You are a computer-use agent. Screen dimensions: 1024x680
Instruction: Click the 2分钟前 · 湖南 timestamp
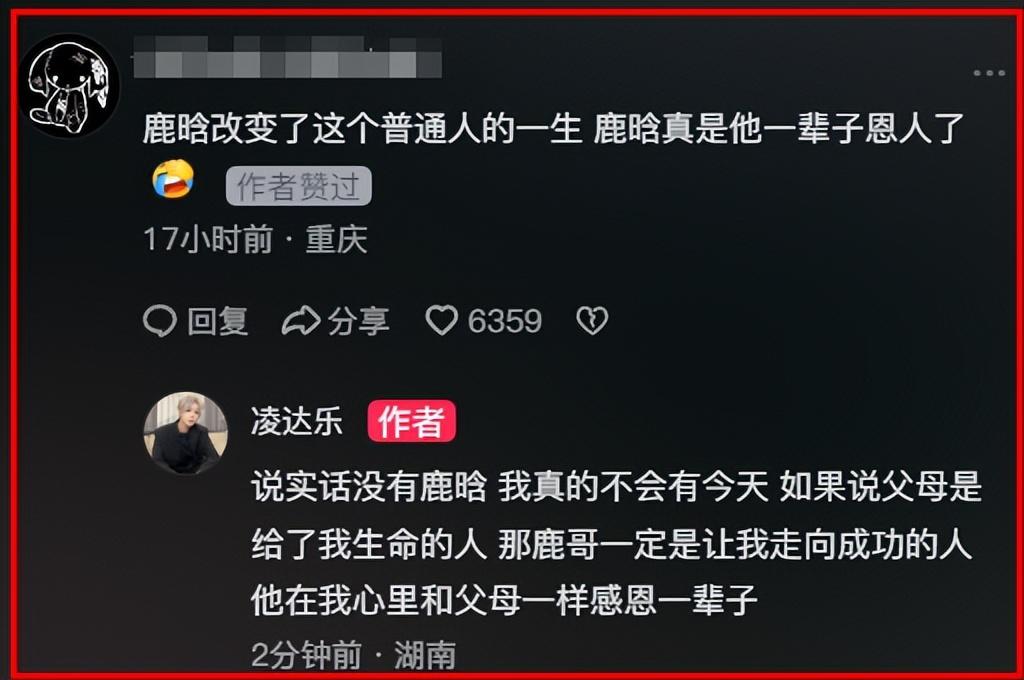pyautogui.click(x=353, y=655)
